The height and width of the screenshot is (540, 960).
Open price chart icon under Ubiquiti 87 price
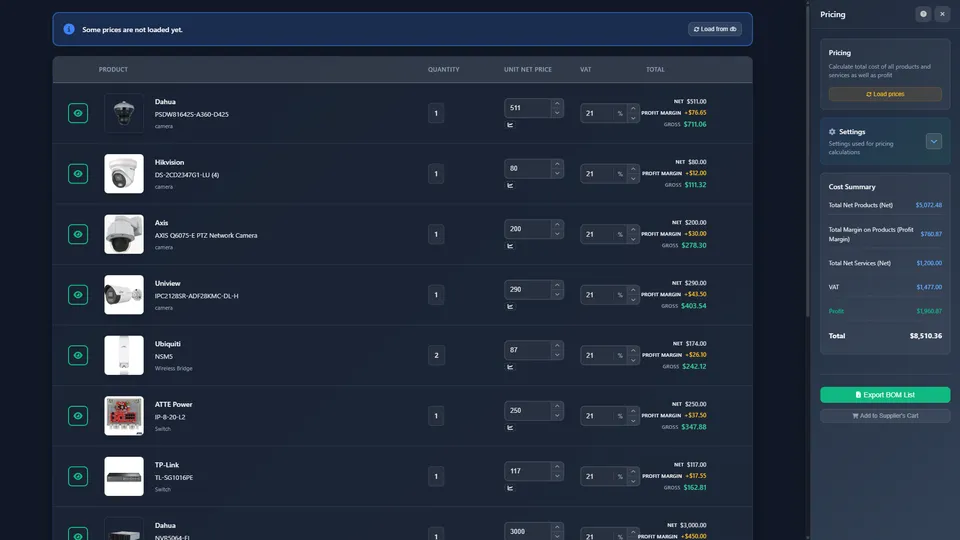(510, 367)
